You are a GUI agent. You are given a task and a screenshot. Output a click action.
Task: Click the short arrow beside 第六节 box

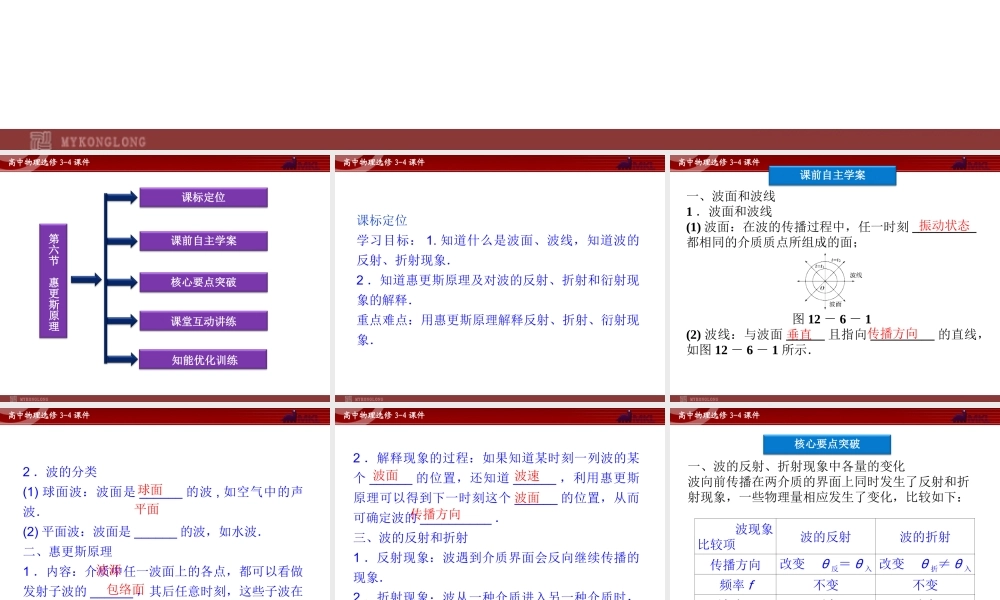[x=85, y=280]
